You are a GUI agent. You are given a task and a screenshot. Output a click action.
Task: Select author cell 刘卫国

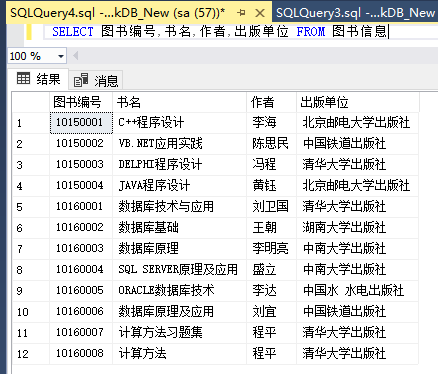(272, 207)
